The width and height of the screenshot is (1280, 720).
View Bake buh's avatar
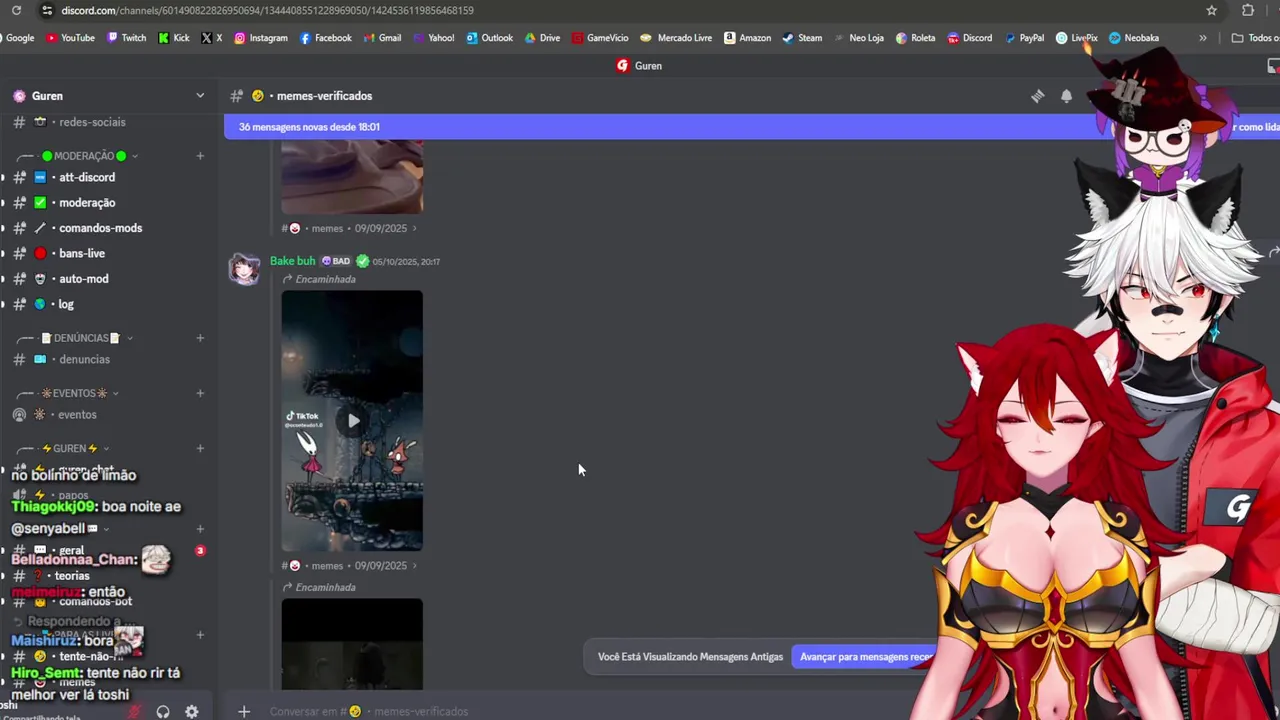(x=245, y=269)
